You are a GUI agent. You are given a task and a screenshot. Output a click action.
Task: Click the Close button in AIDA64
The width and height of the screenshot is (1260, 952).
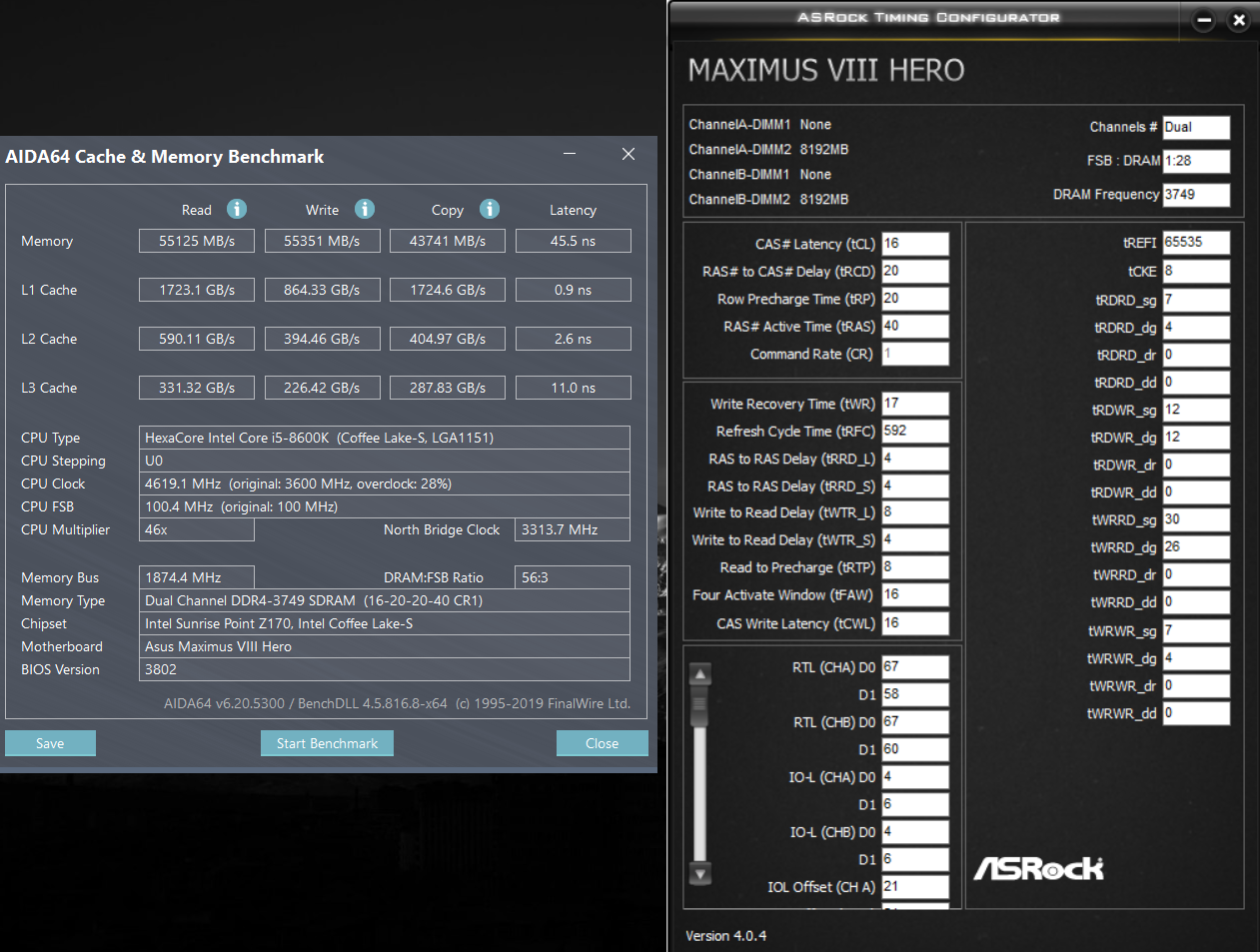[x=602, y=743]
